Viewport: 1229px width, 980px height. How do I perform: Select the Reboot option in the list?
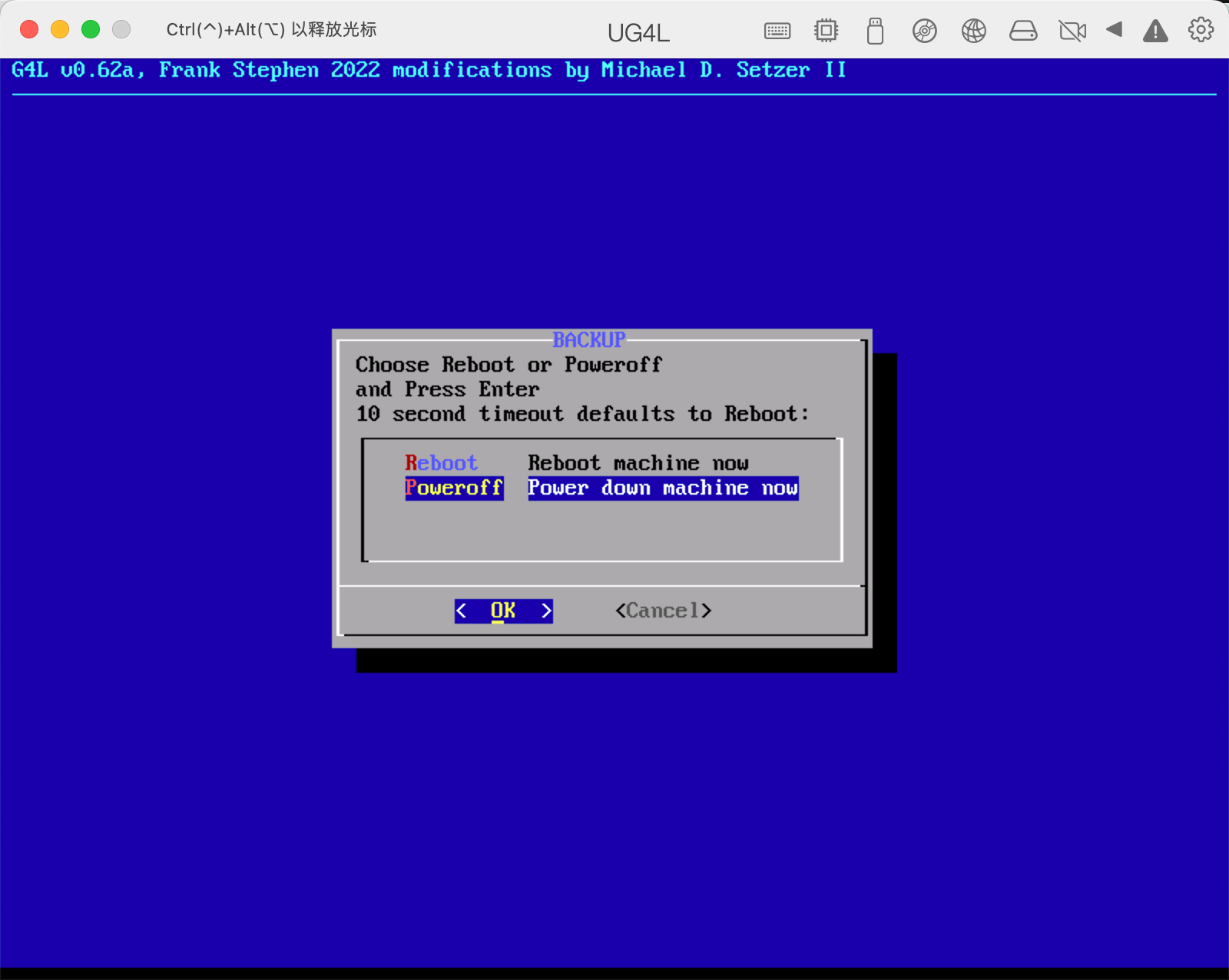[x=441, y=462]
